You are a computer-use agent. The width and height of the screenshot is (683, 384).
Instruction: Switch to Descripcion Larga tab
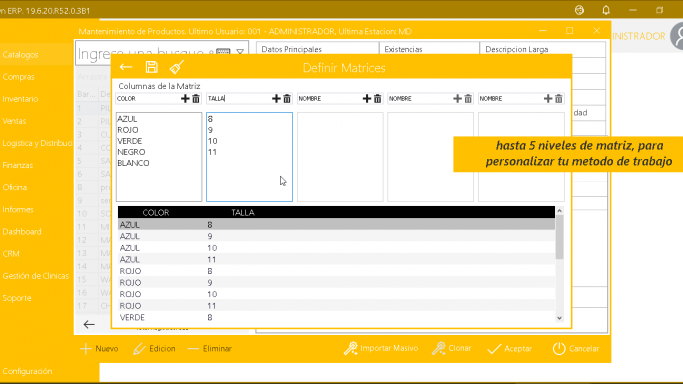pyautogui.click(x=542, y=49)
